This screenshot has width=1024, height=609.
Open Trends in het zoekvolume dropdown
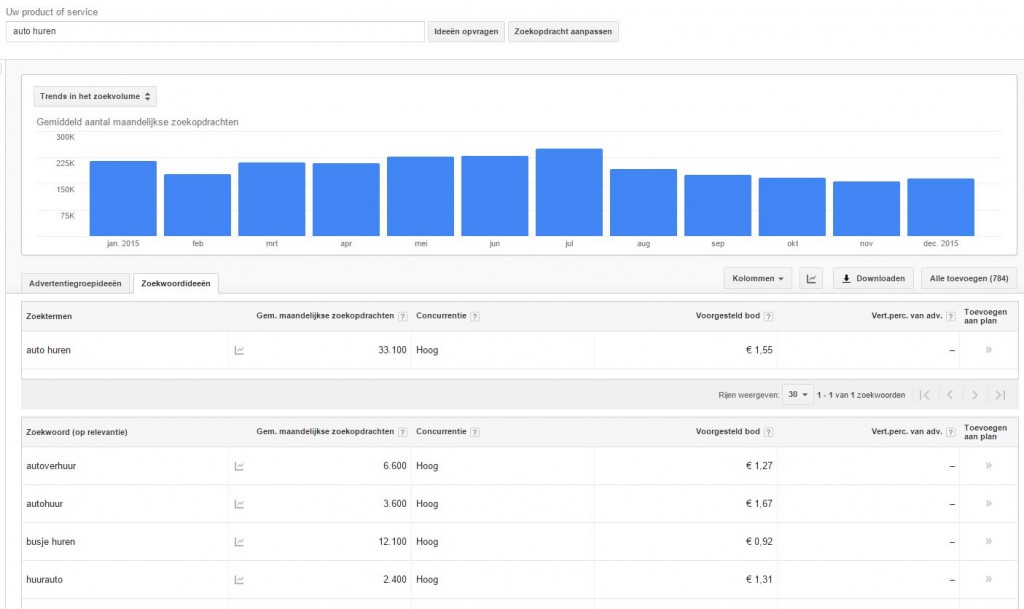[95, 97]
